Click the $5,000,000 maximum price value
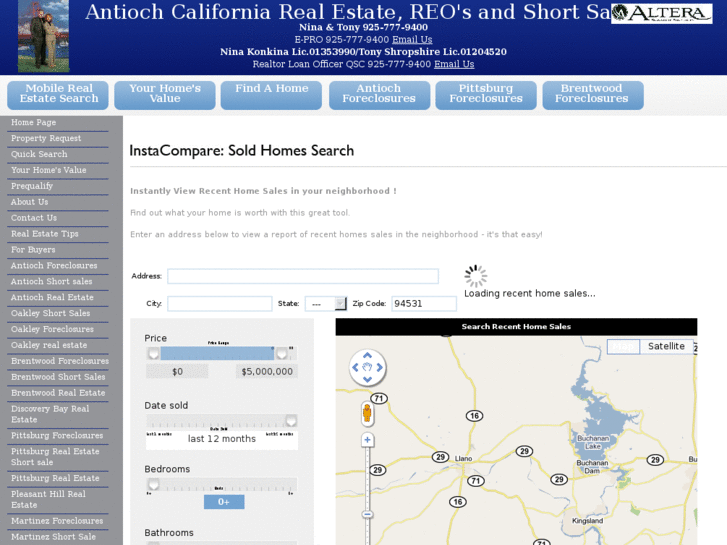This screenshot has width=727, height=545. click(x=267, y=372)
